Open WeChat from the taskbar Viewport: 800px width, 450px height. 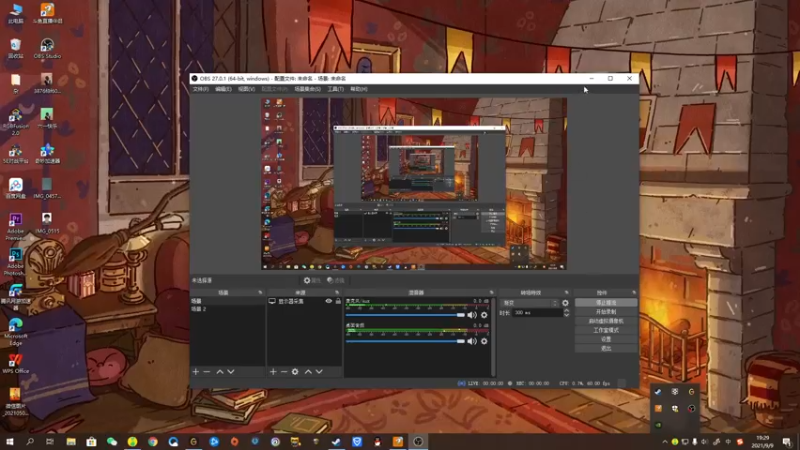pyautogui.click(x=112, y=441)
